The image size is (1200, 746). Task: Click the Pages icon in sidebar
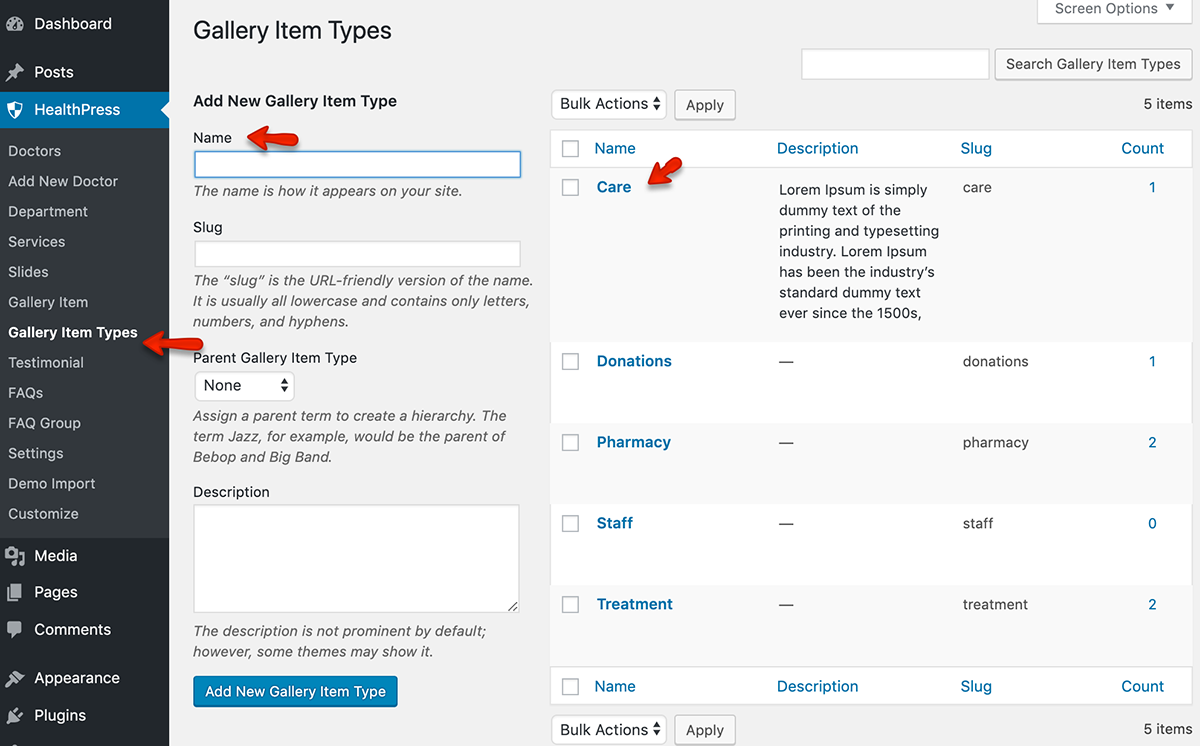pyautogui.click(x=15, y=592)
